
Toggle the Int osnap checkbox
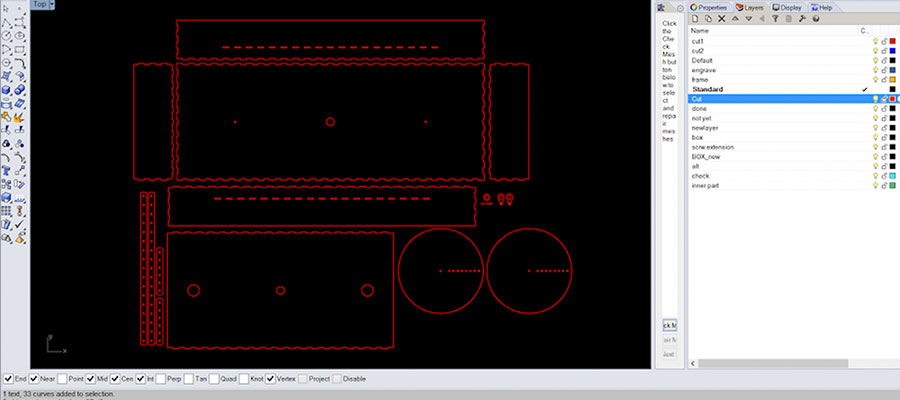[x=140, y=379]
